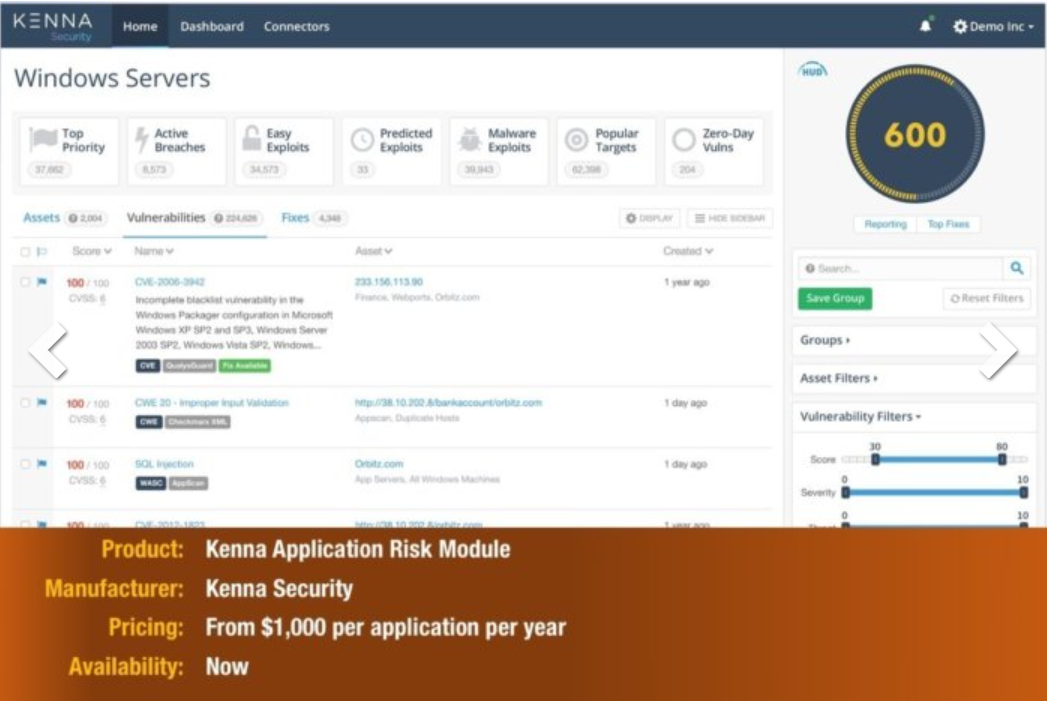Viewport: 1047px width, 701px height.
Task: Open the Orbitz.com asset link
Action: (x=379, y=464)
